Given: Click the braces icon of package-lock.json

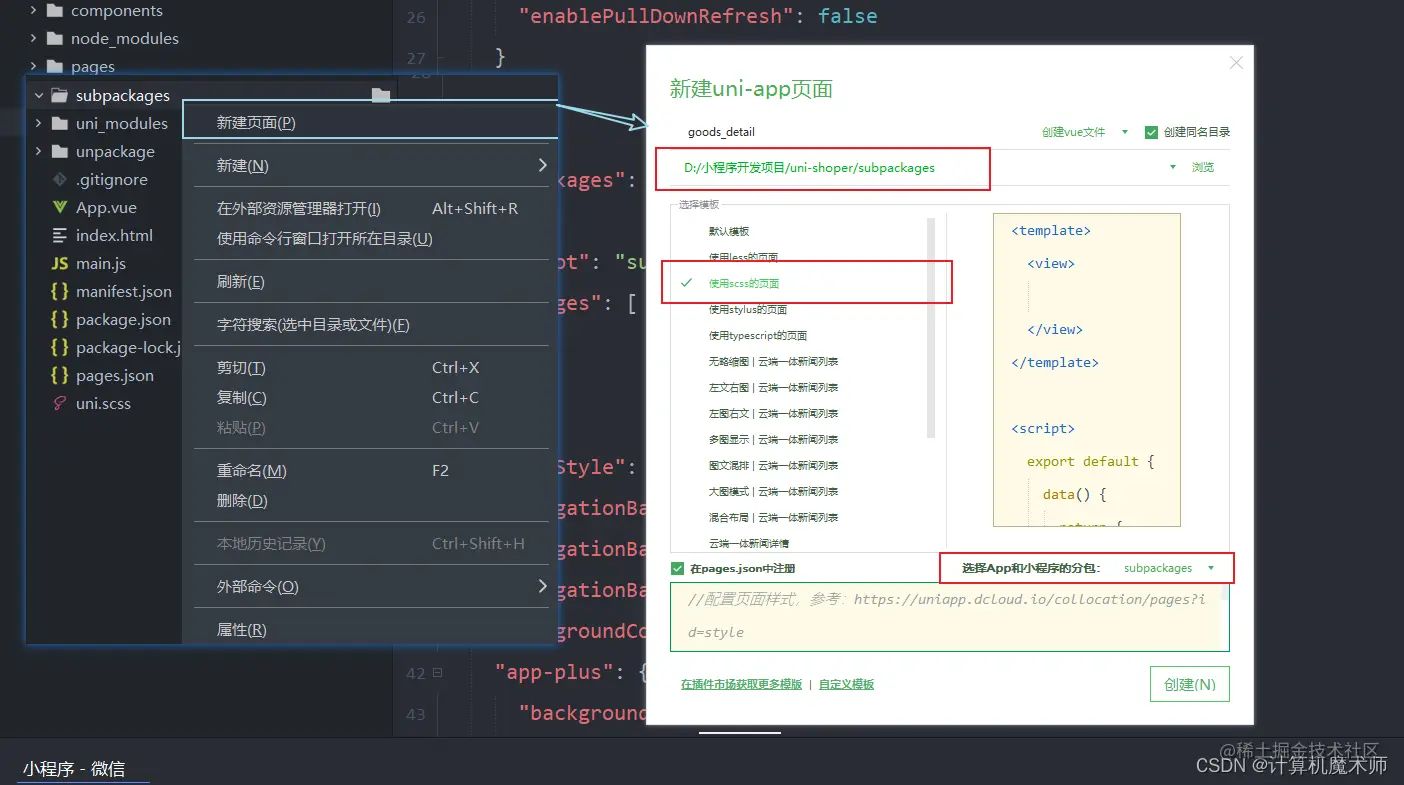Looking at the screenshot, I should coord(59,348).
